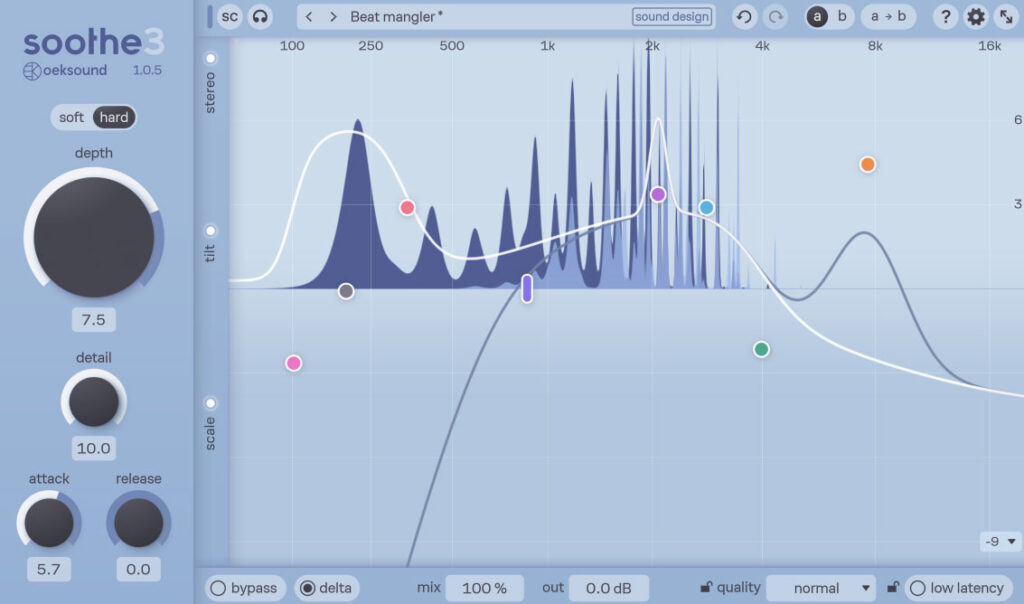Image resolution: width=1024 pixels, height=604 pixels.
Task: Open the settings gear icon
Action: click(x=976, y=16)
